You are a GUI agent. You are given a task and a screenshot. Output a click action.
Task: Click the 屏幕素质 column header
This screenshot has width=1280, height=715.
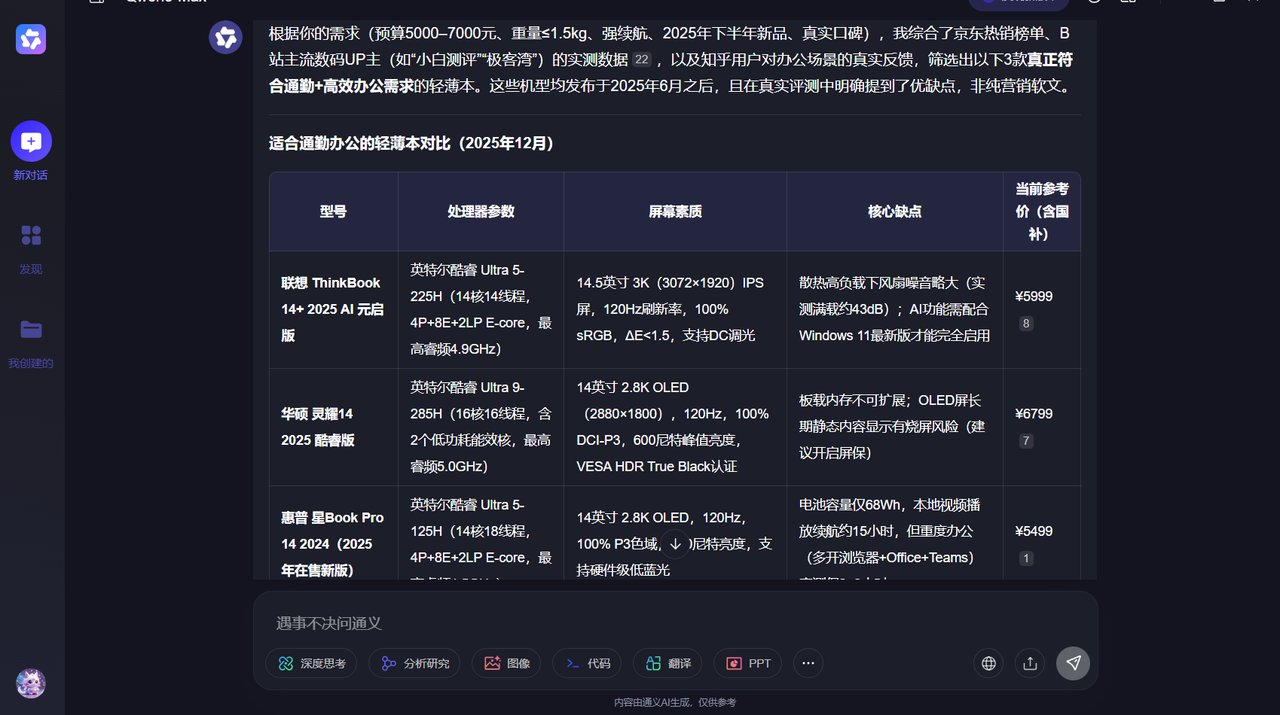tap(675, 211)
